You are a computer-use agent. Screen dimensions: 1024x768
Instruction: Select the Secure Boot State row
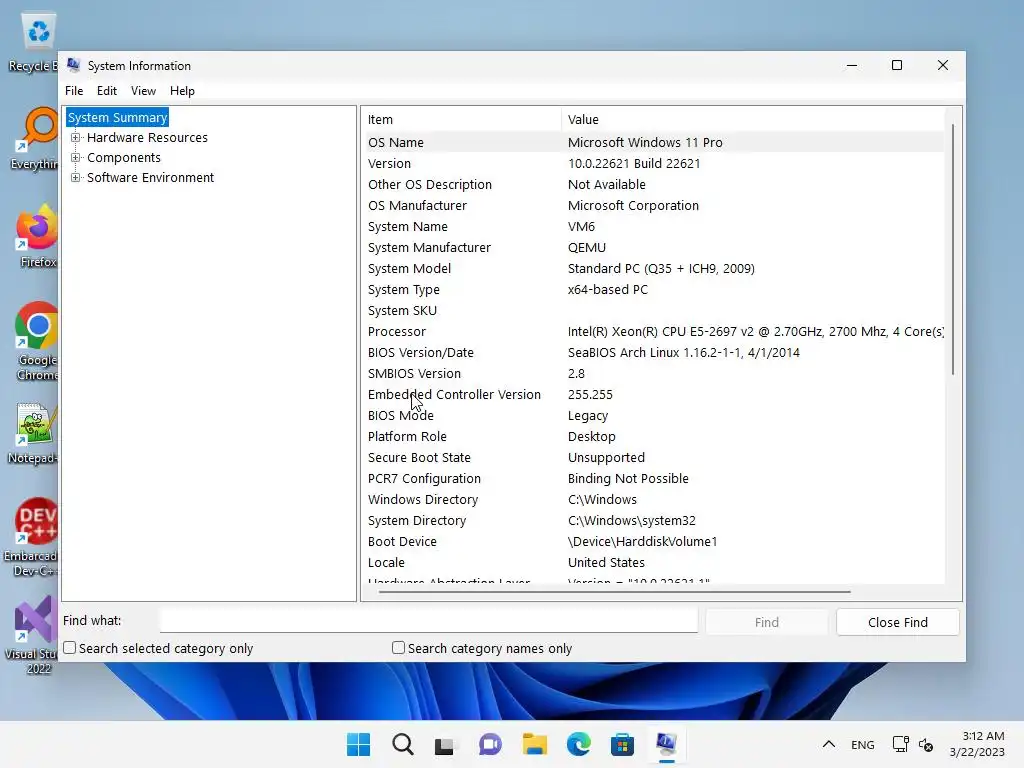(x=654, y=458)
